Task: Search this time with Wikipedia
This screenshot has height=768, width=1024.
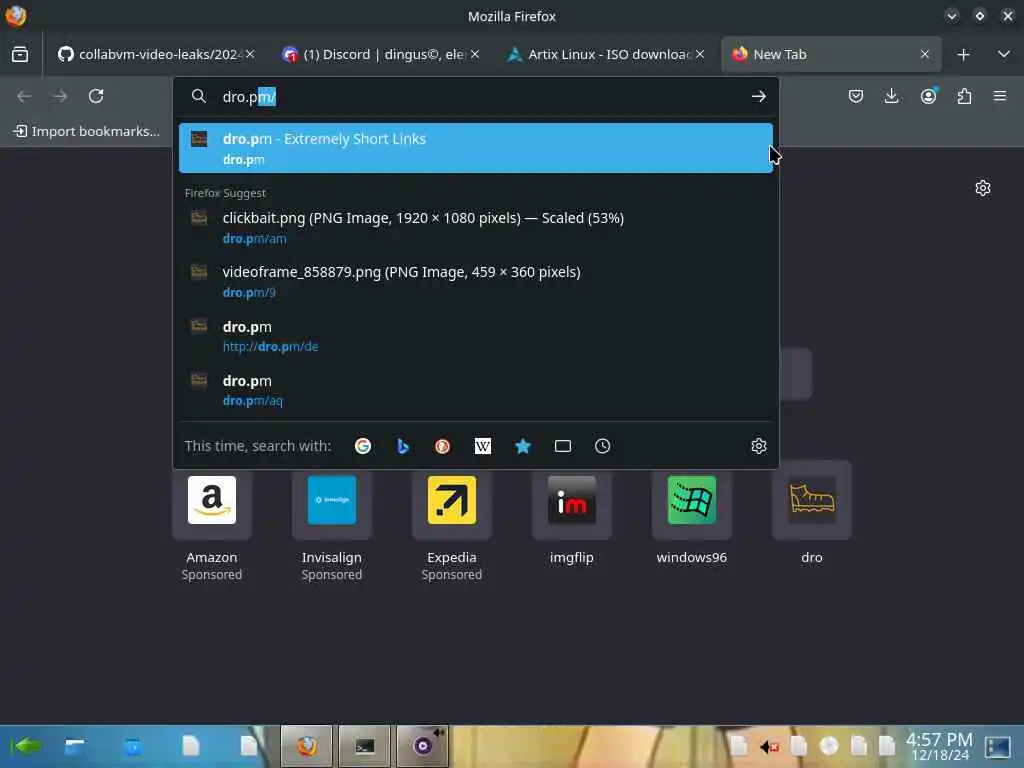Action: point(483,446)
